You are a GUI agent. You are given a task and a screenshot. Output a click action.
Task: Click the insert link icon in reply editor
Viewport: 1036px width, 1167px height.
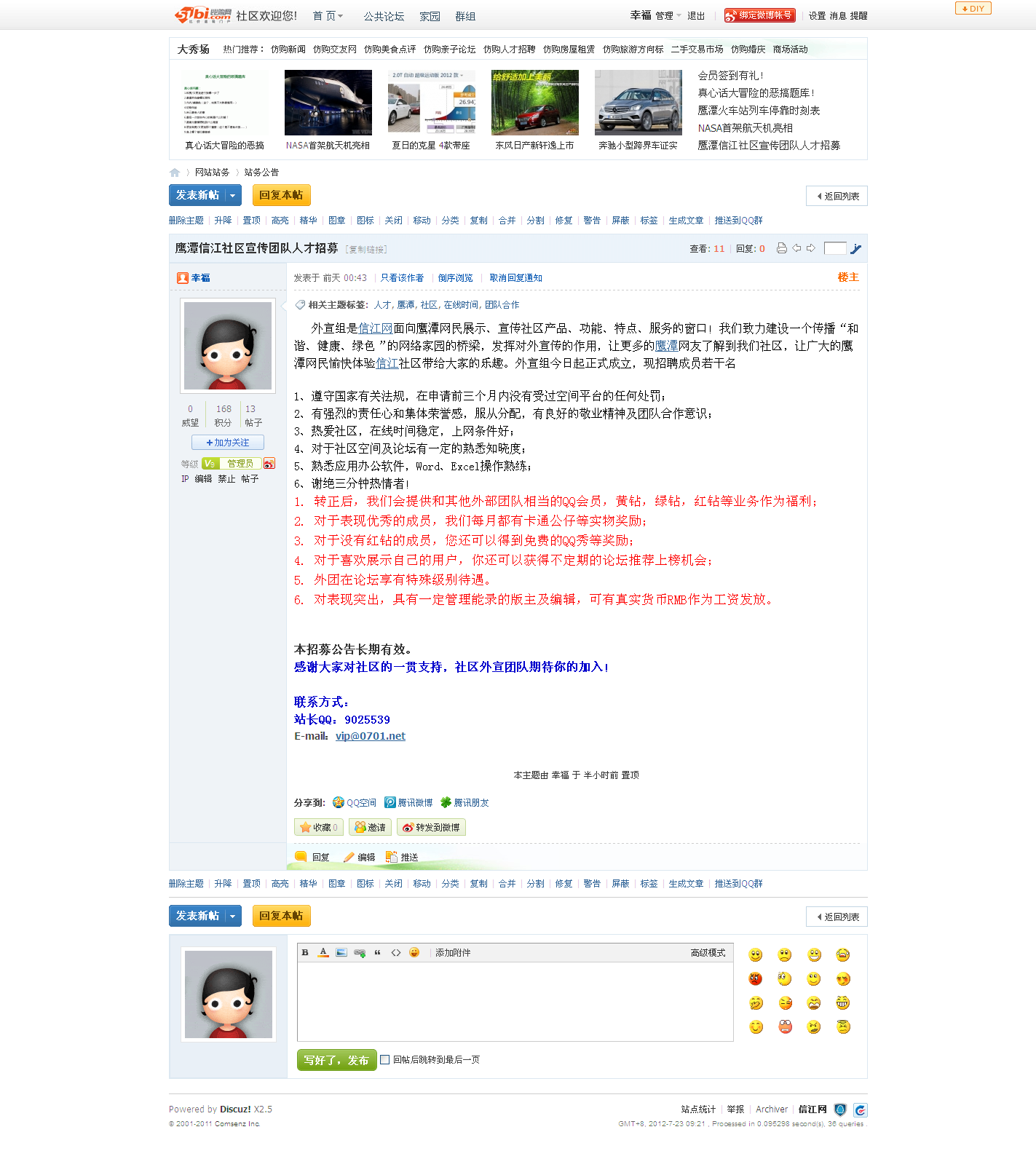coord(360,953)
